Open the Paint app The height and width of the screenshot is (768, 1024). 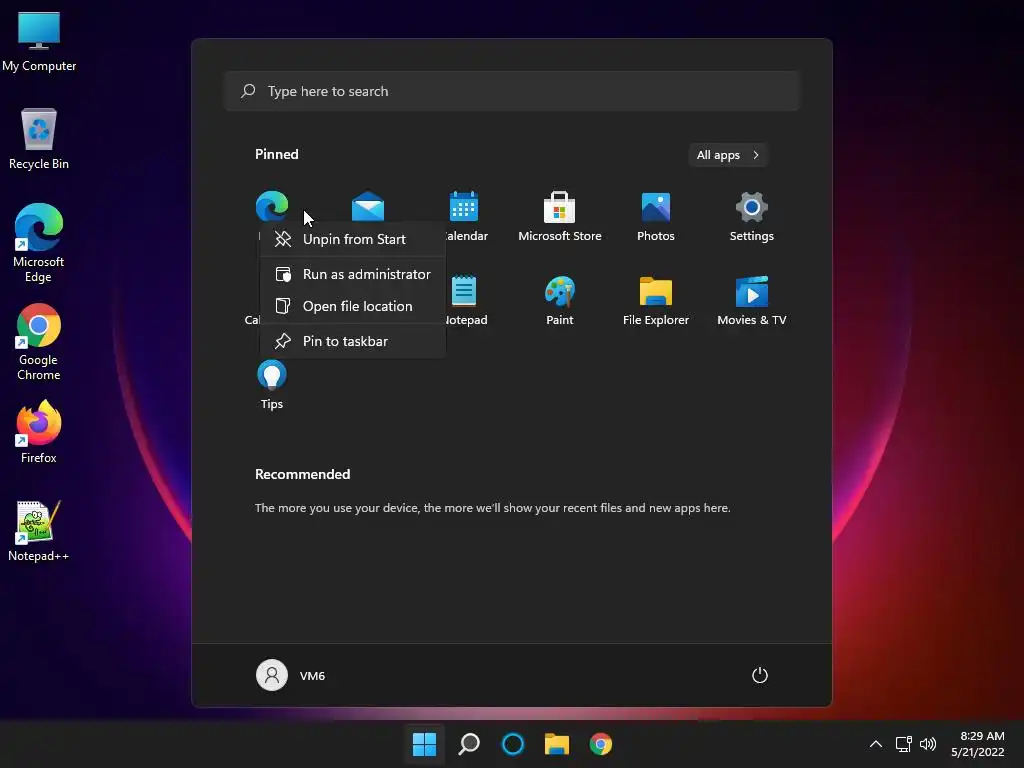click(560, 300)
